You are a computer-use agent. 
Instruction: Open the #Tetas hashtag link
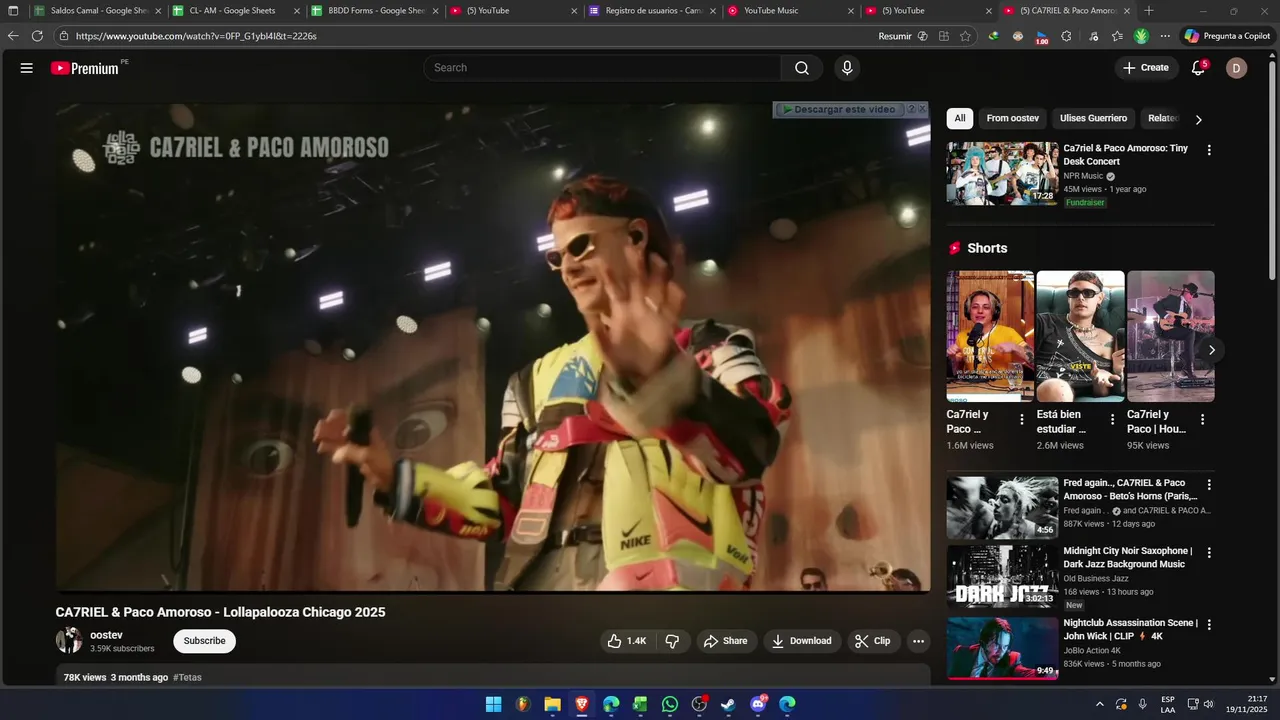pyautogui.click(x=187, y=678)
